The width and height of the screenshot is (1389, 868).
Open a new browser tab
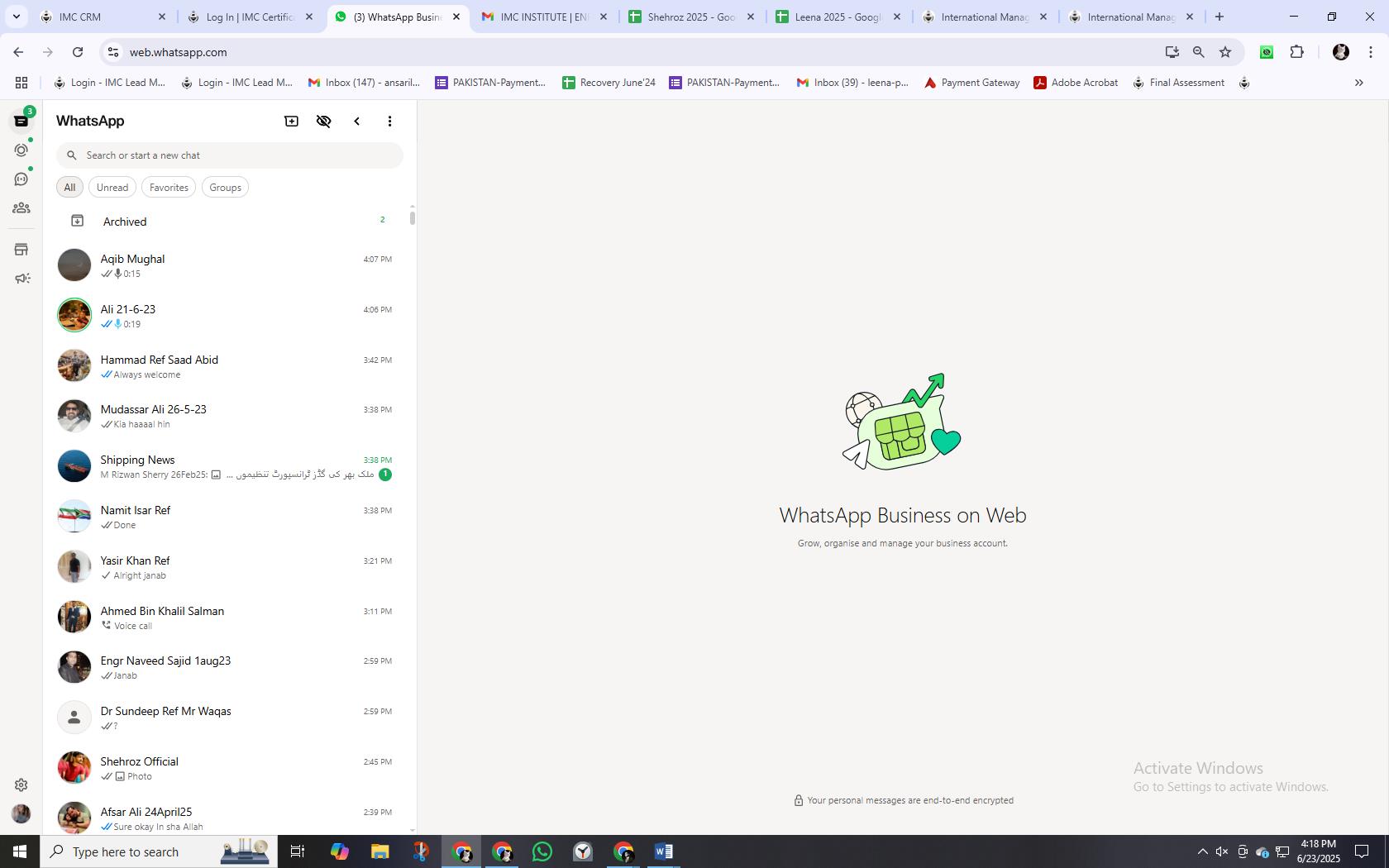click(x=1220, y=17)
